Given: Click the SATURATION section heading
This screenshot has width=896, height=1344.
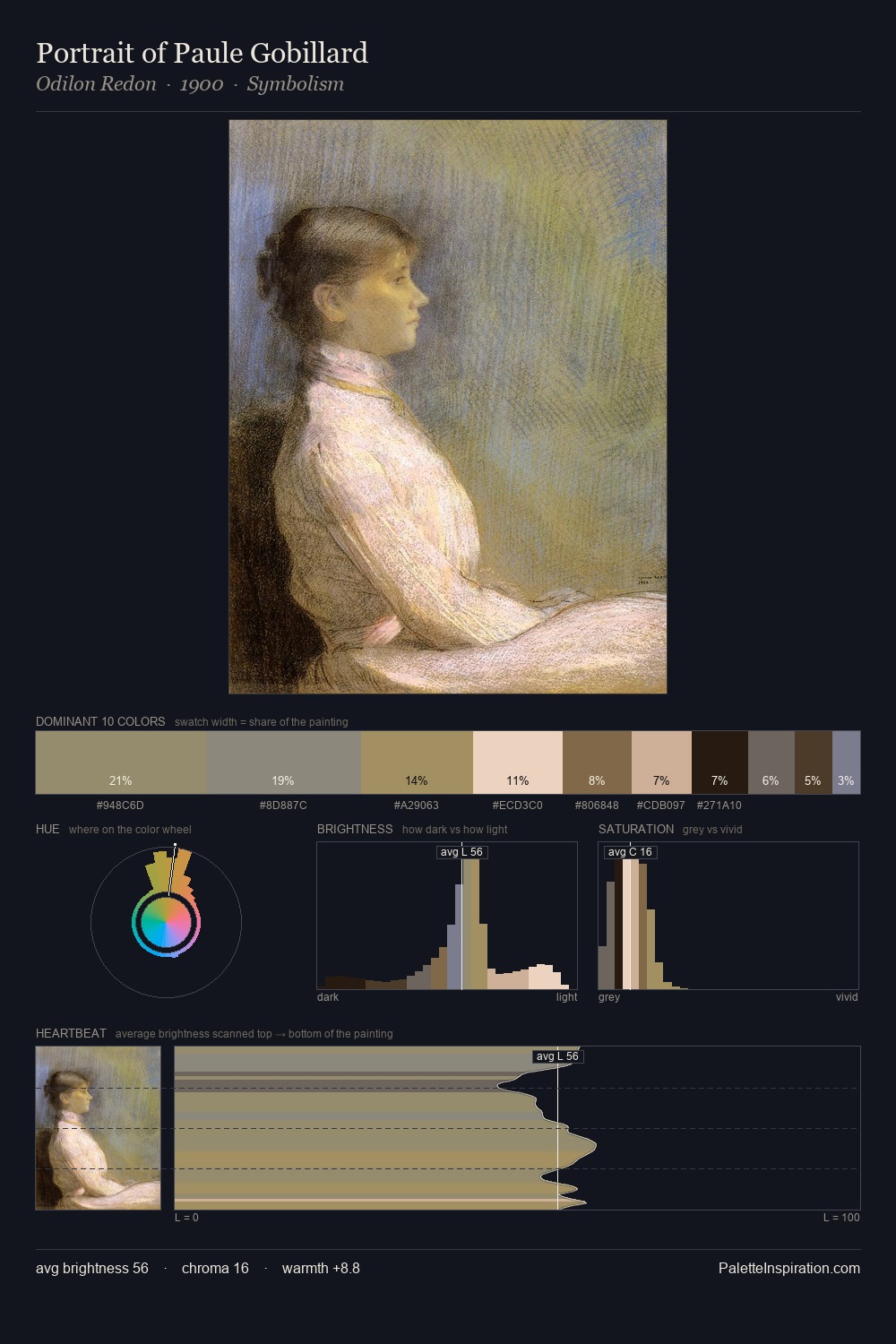Looking at the screenshot, I should click(636, 829).
